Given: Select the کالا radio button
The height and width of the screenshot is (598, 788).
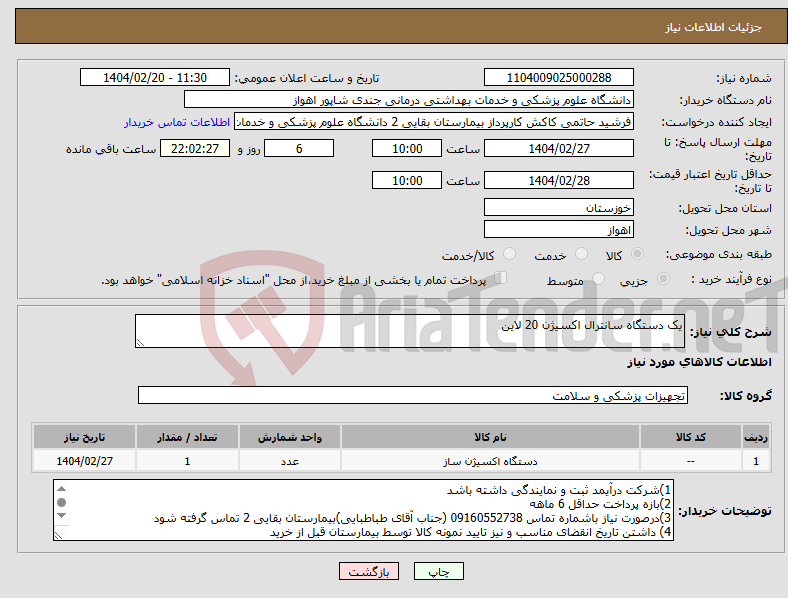Looking at the screenshot, I should 637,254.
